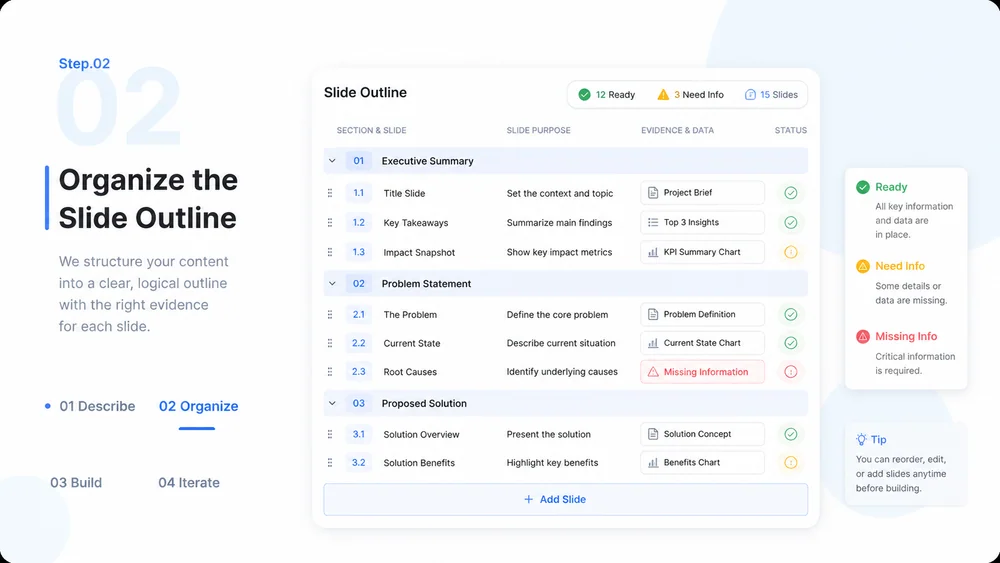Click ready checkmark status for The Problem
The width and height of the screenshot is (1000, 563).
(791, 314)
